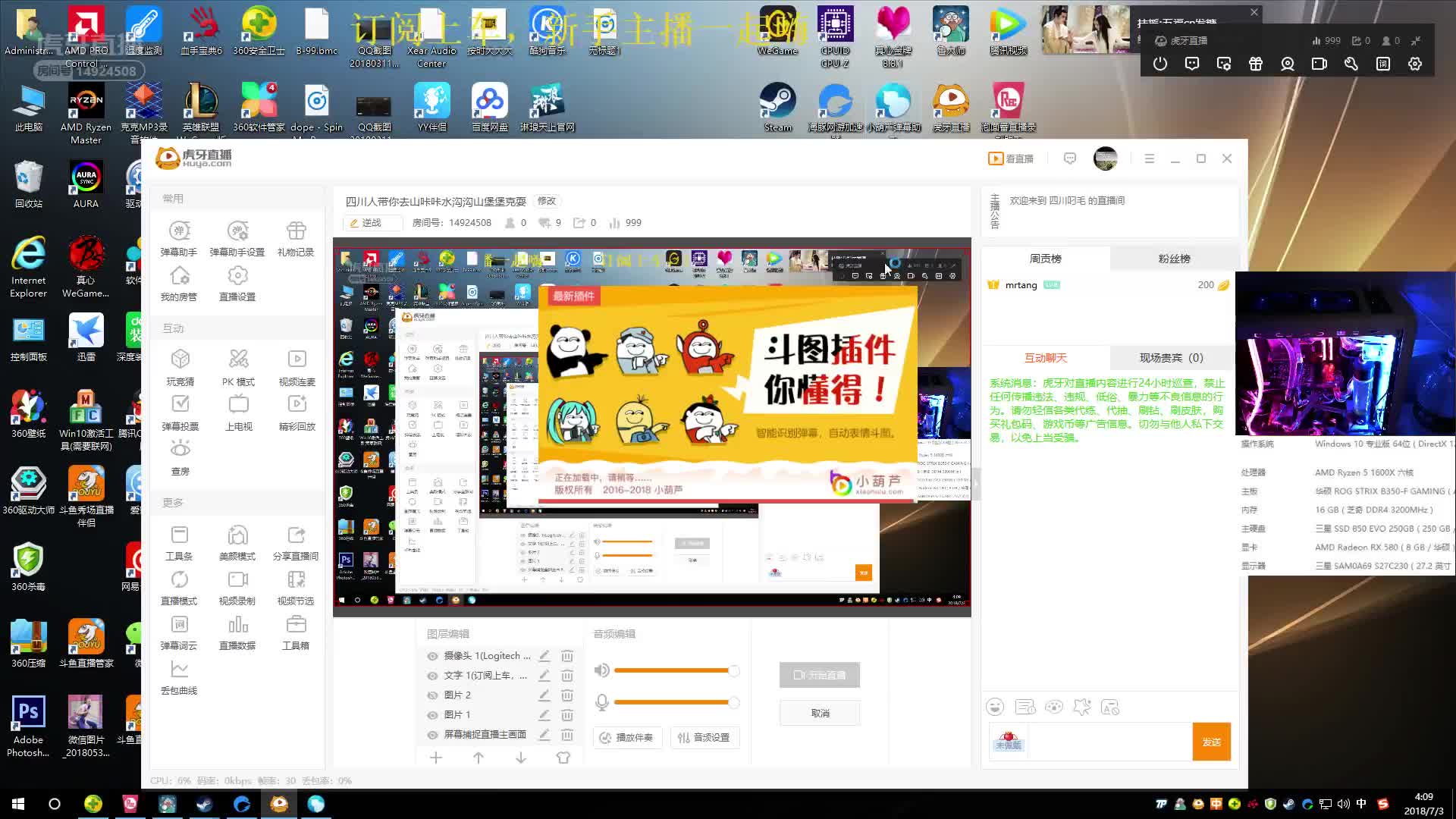Image resolution: width=1456 pixels, height=819 pixels.
Task: Move selected layer up
Action: (x=479, y=758)
